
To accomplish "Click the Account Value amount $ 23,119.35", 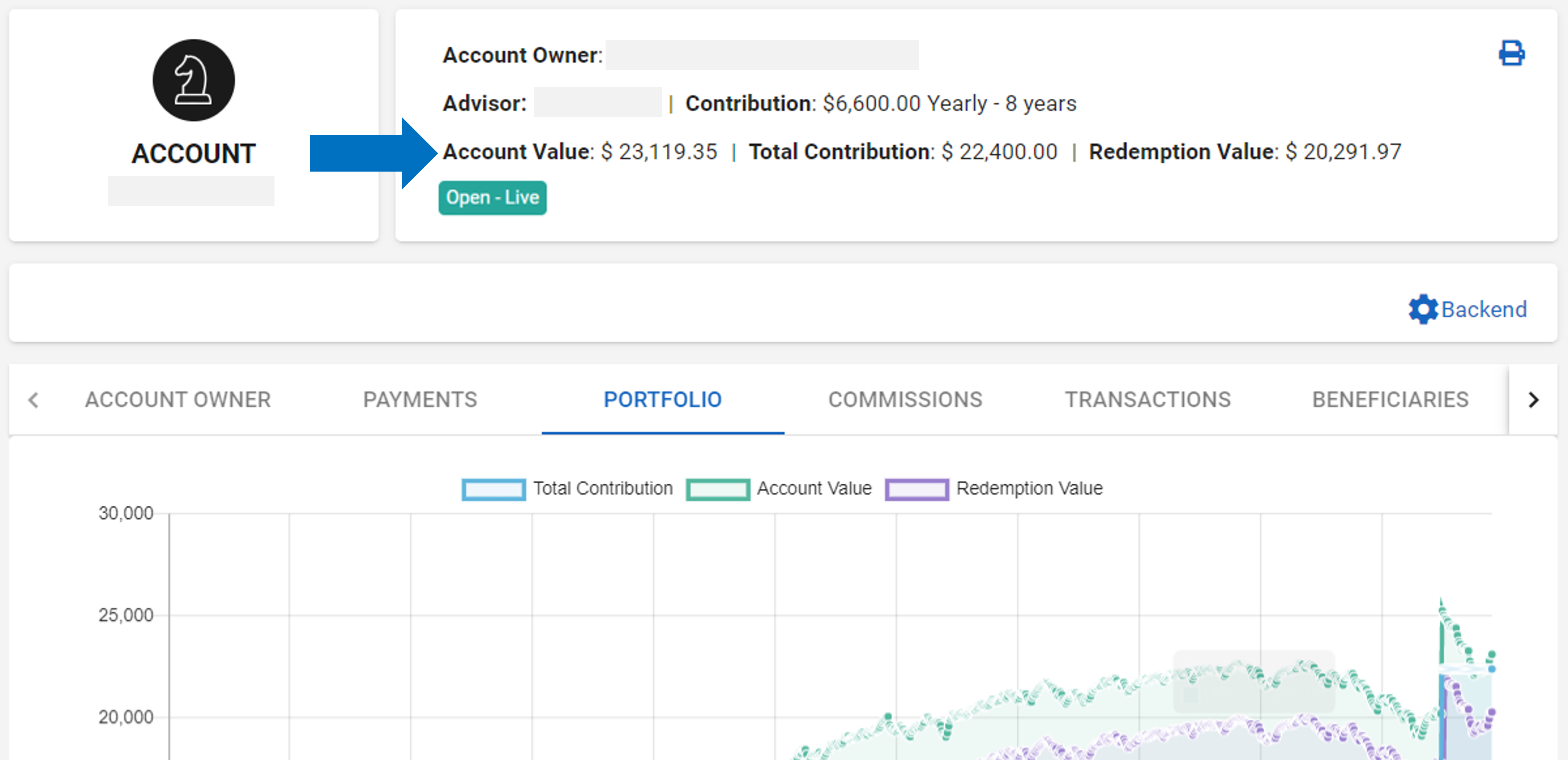I will 659,151.
